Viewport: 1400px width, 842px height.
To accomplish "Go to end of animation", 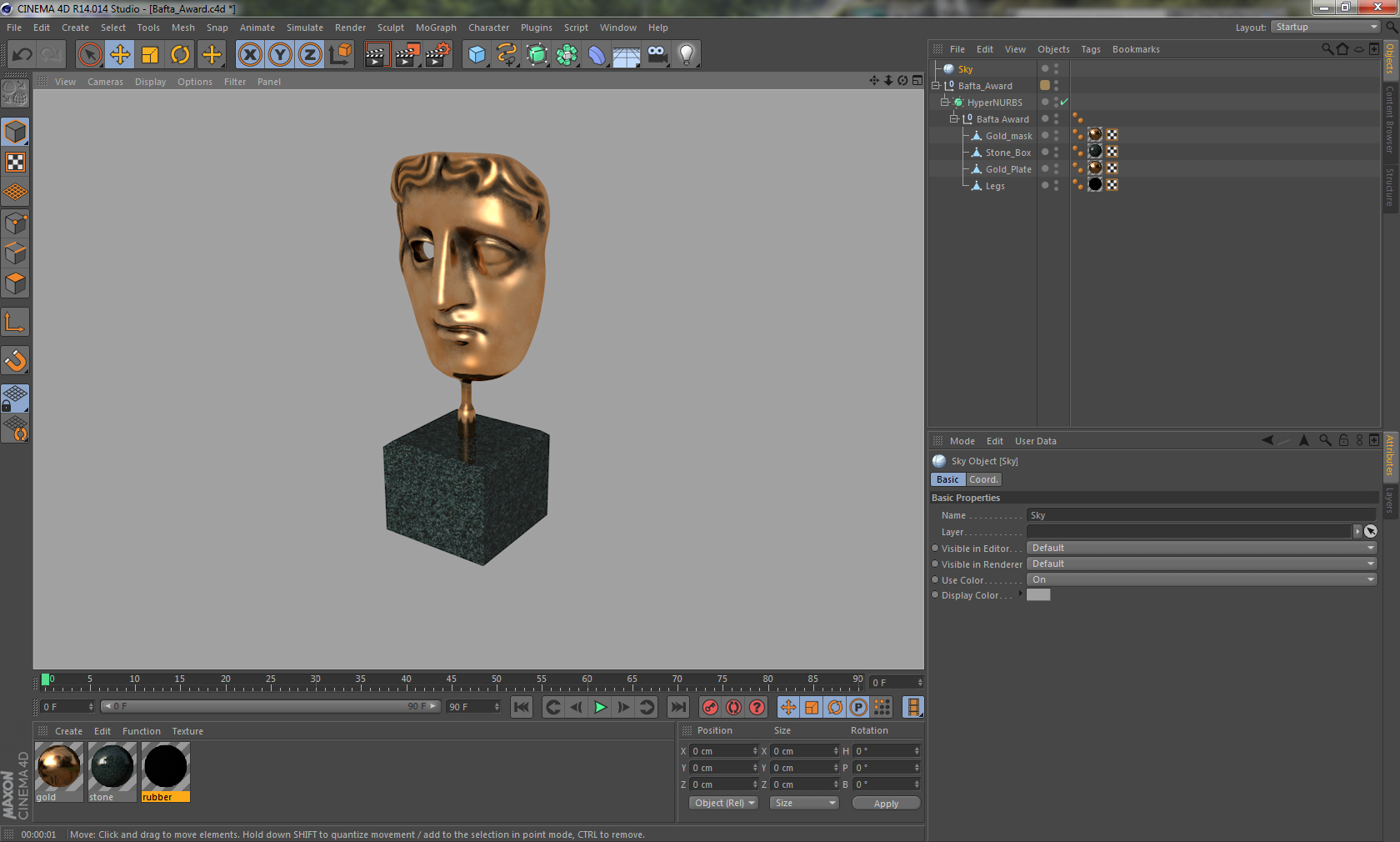I will tap(678, 707).
